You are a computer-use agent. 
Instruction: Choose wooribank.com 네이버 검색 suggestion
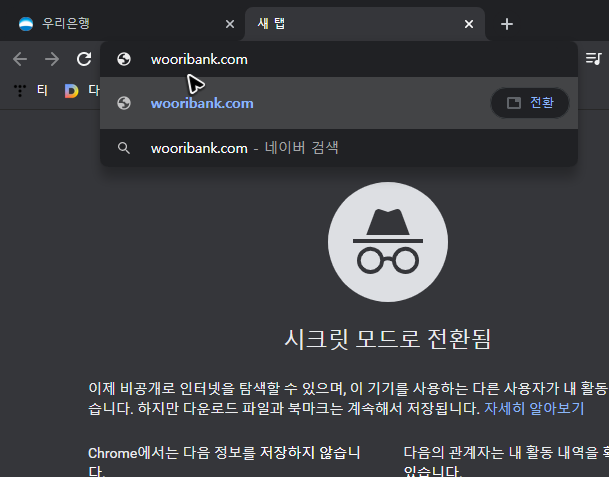click(339, 148)
